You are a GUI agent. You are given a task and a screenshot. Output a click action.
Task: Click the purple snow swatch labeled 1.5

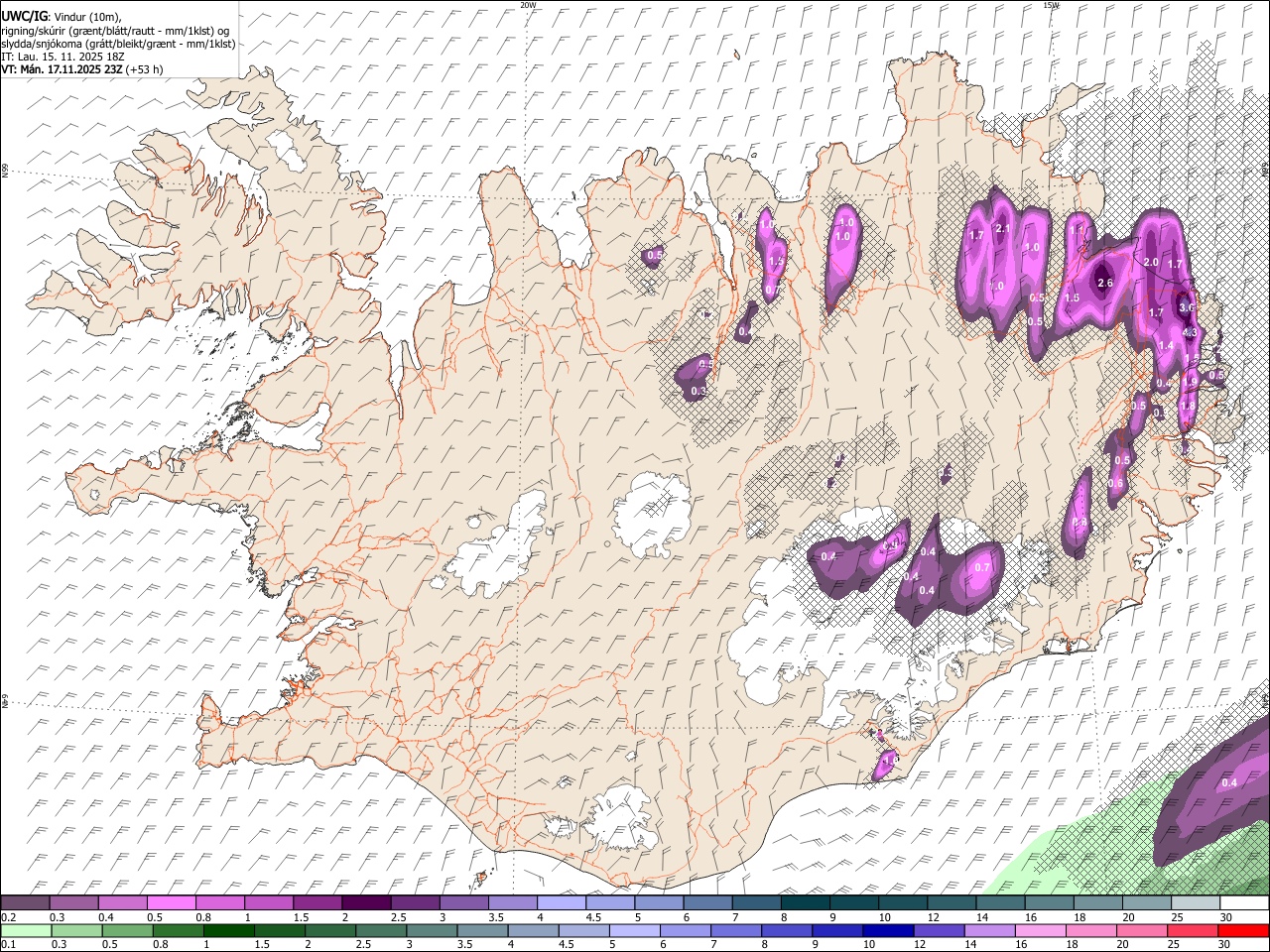click(317, 902)
